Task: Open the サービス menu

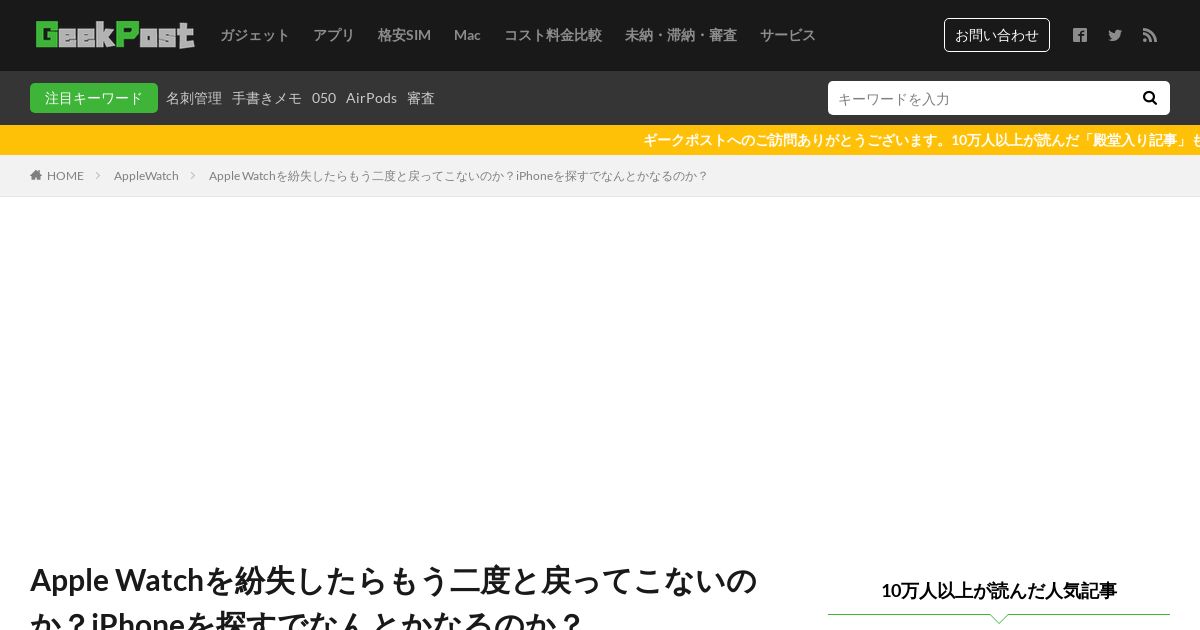Action: [788, 35]
